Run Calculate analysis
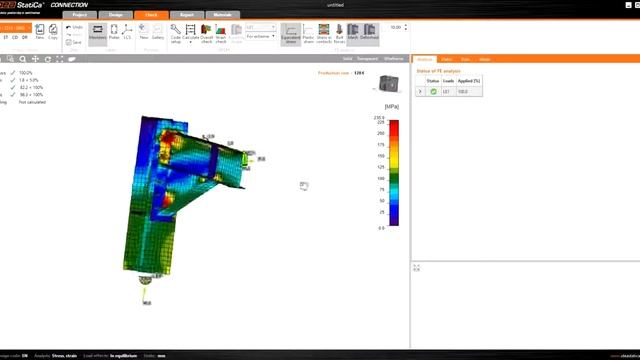This screenshot has width=640, height=360. (190, 33)
